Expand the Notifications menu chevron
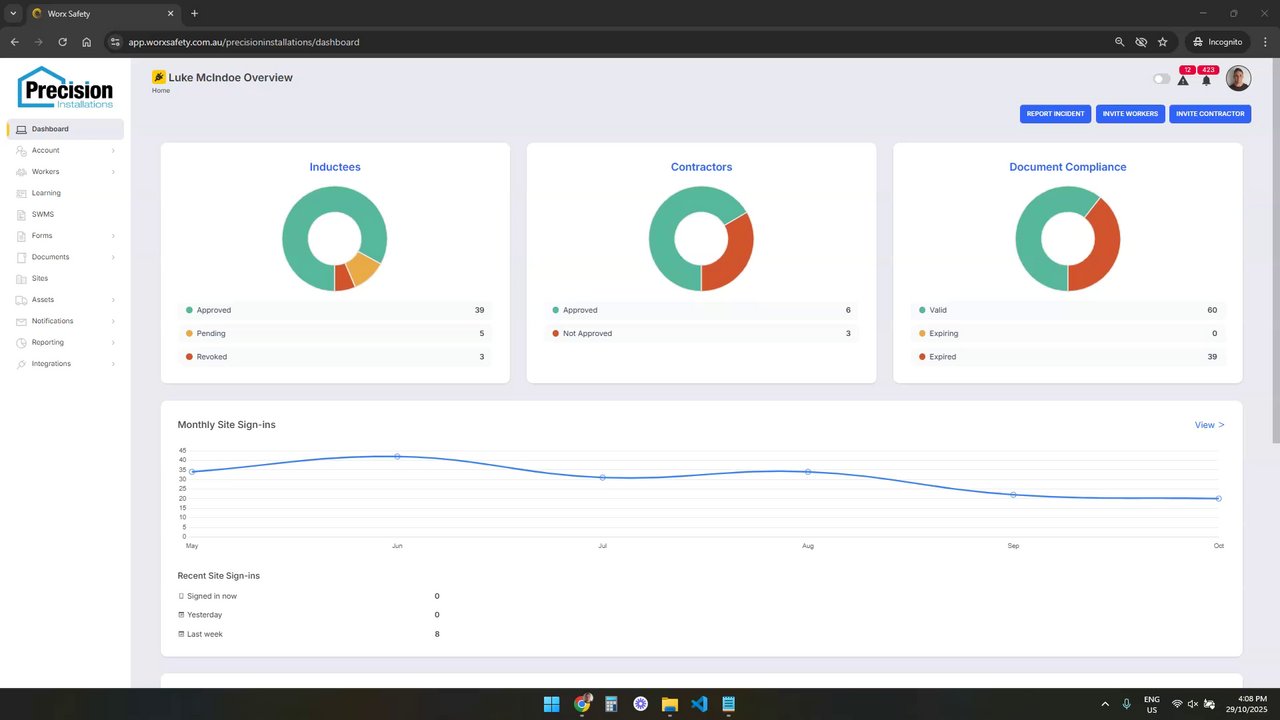The image size is (1280, 720). click(x=113, y=321)
